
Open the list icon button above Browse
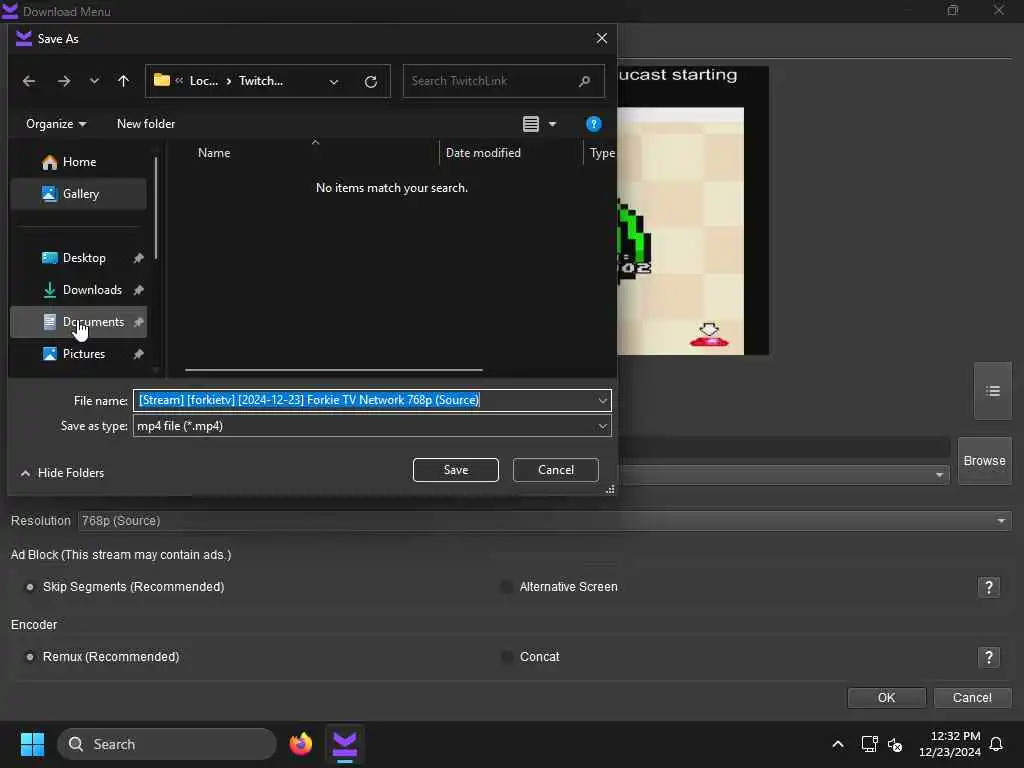click(x=993, y=391)
